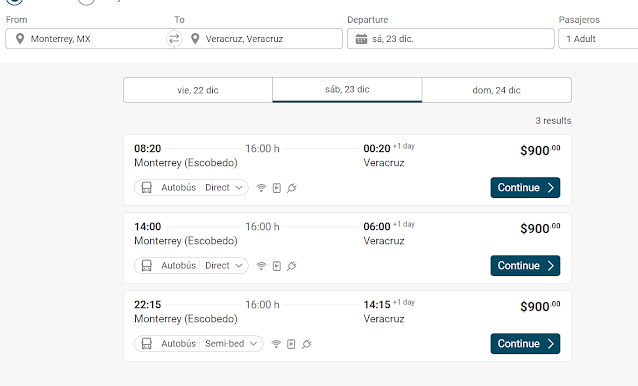The image size is (638, 386).
Task: Click the location pin icon beside Monterrey, MX
Action: (x=20, y=39)
